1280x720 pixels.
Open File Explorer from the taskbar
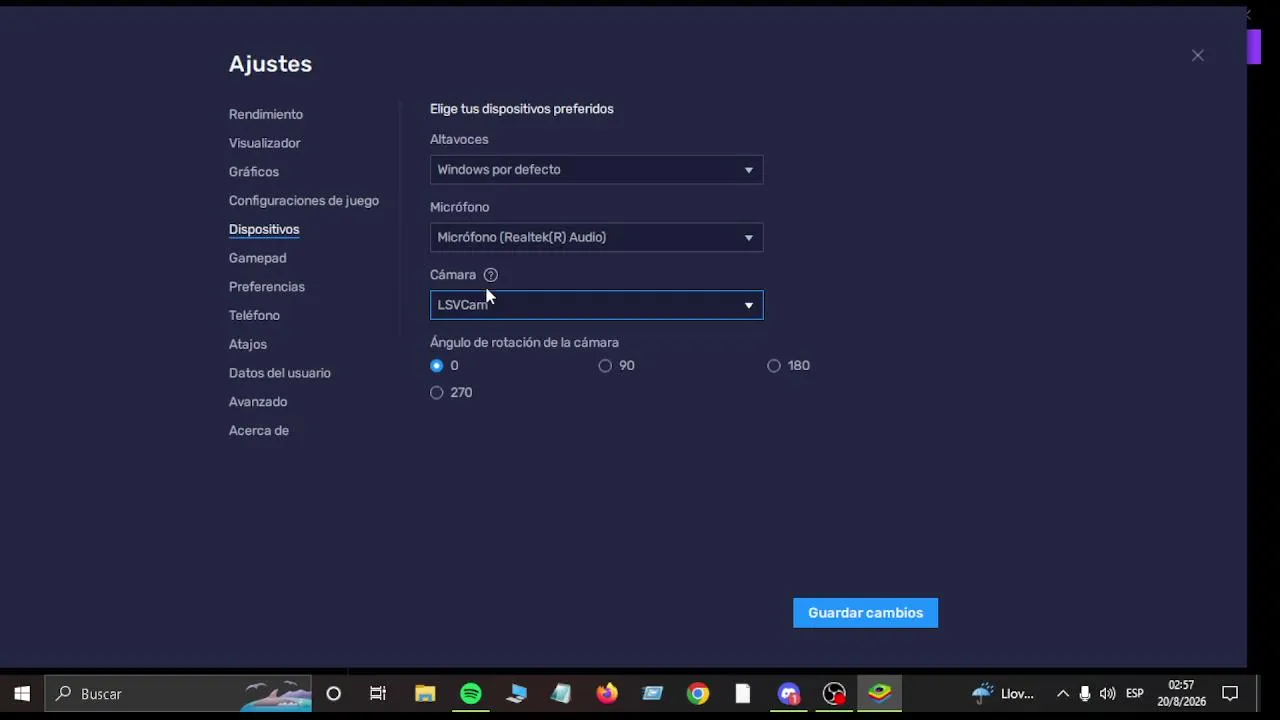[425, 694]
